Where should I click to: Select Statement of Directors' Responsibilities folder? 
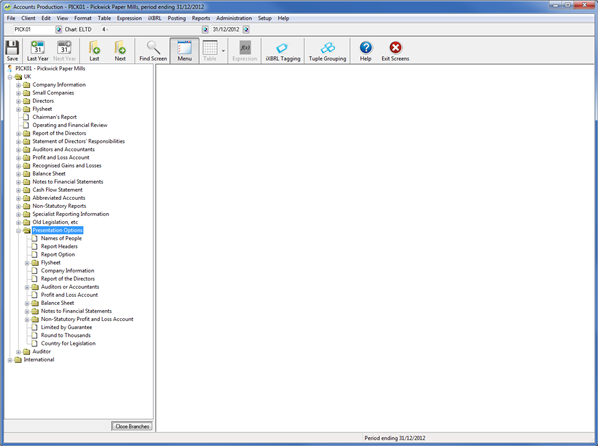(x=79, y=142)
